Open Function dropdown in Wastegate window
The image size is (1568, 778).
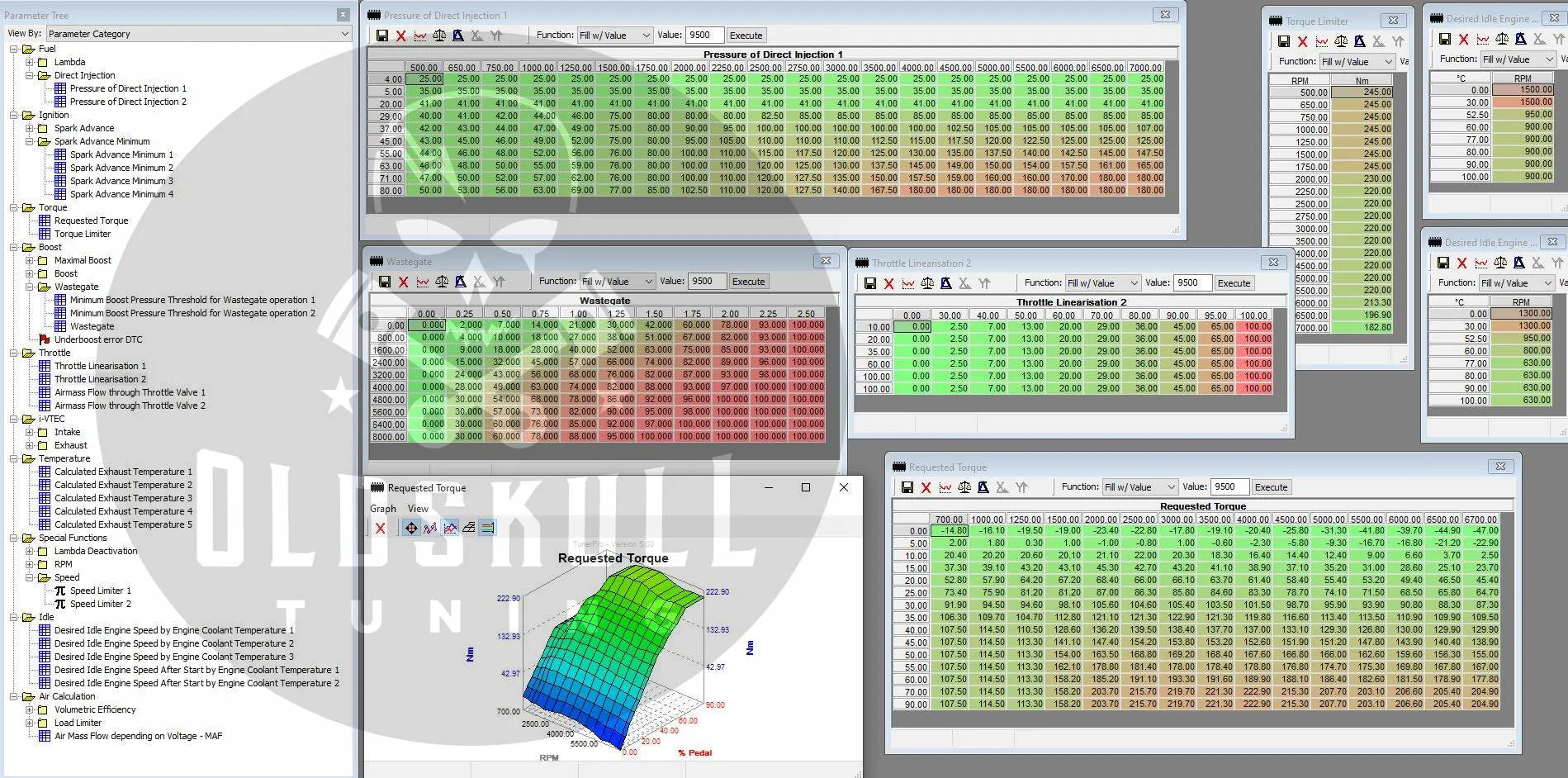click(x=617, y=282)
